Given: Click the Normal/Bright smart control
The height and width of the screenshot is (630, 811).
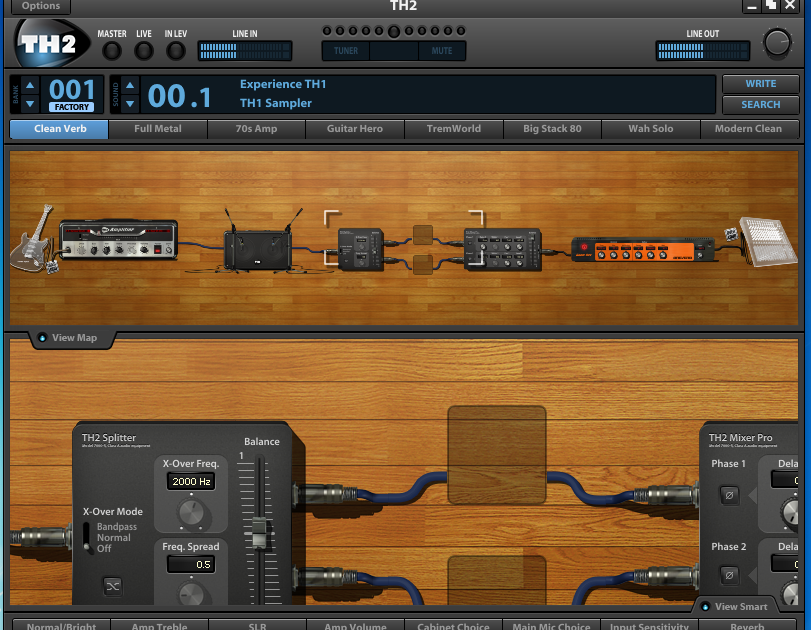Looking at the screenshot, I should coord(61,625).
